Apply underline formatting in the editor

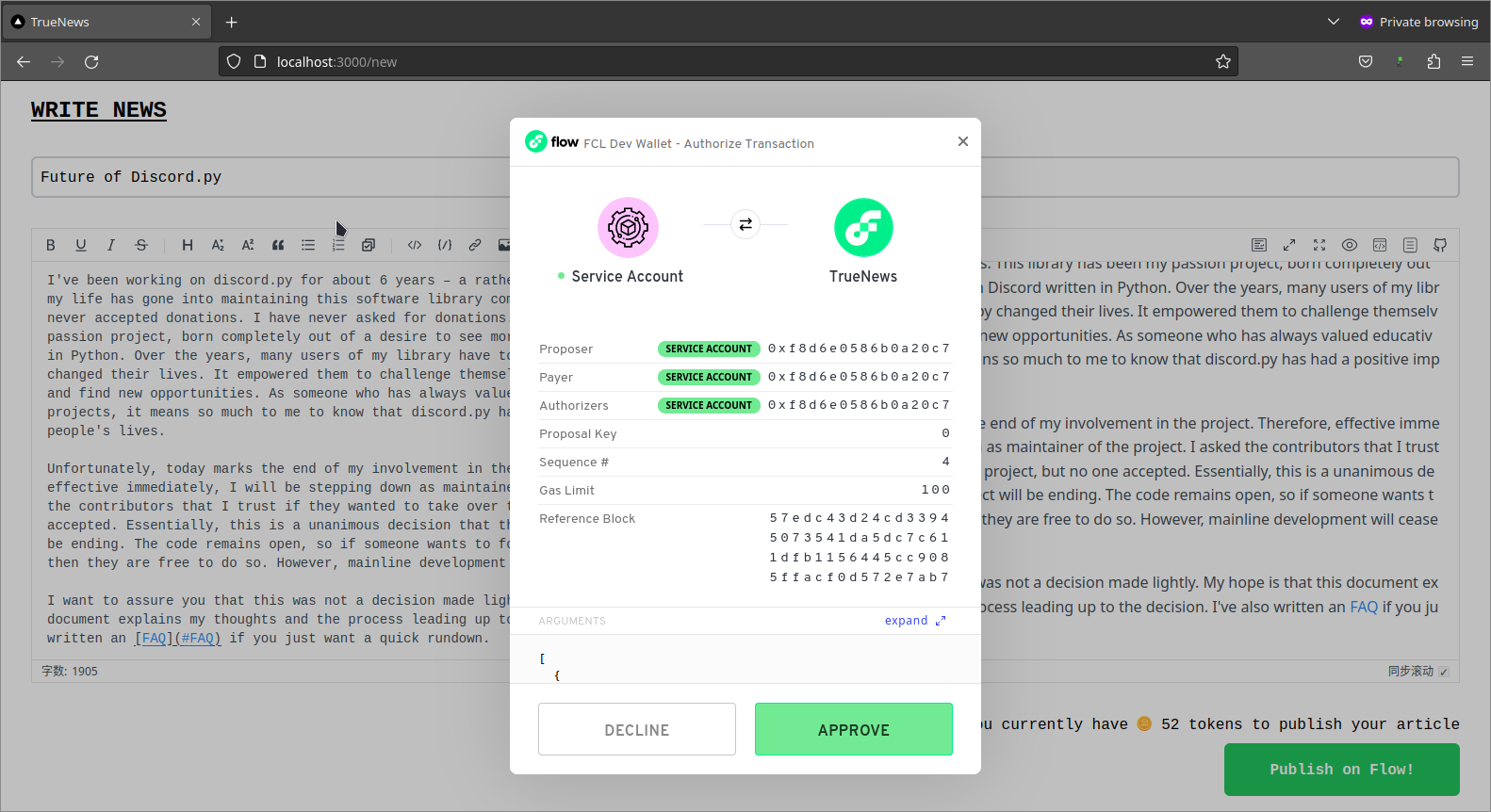[x=81, y=245]
